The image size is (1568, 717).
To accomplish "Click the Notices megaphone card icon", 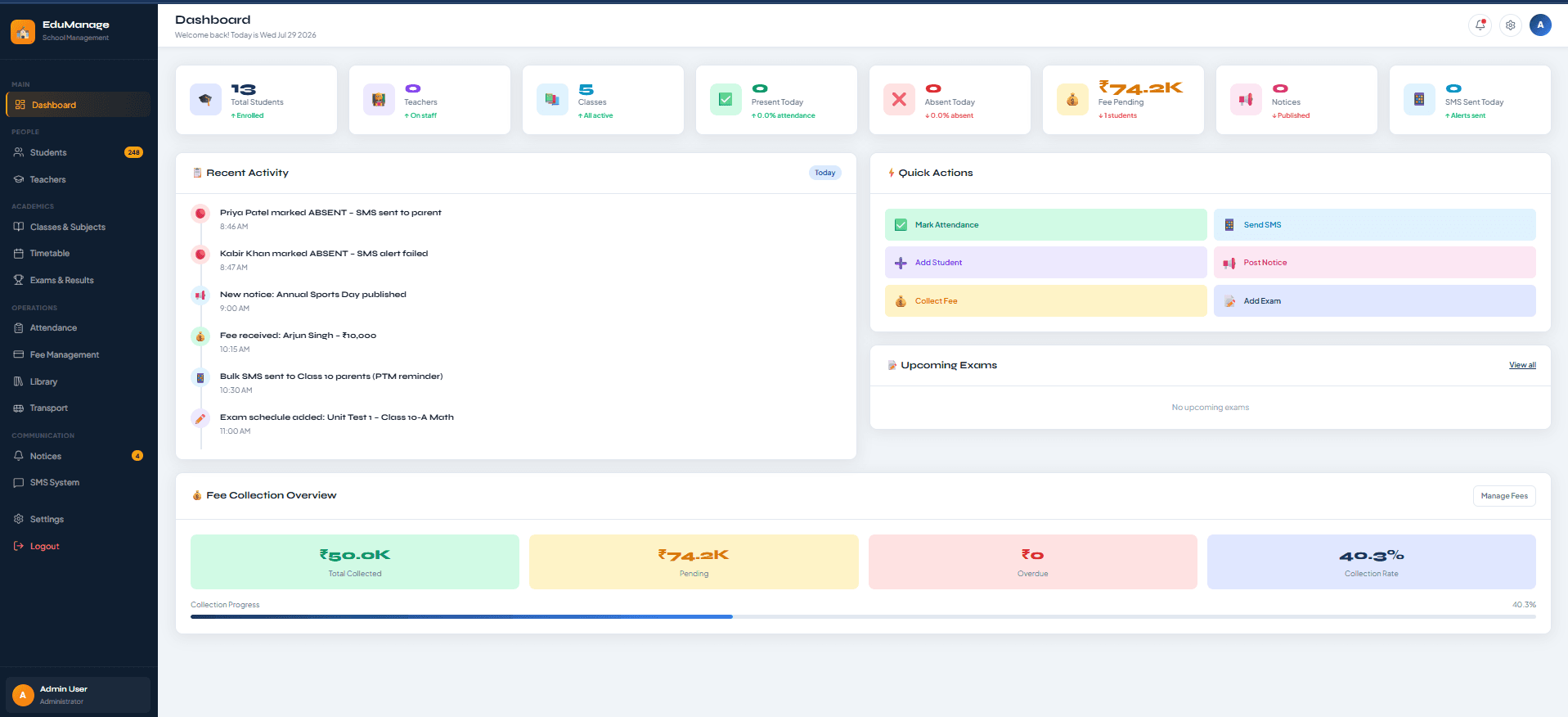I will 1246,100.
